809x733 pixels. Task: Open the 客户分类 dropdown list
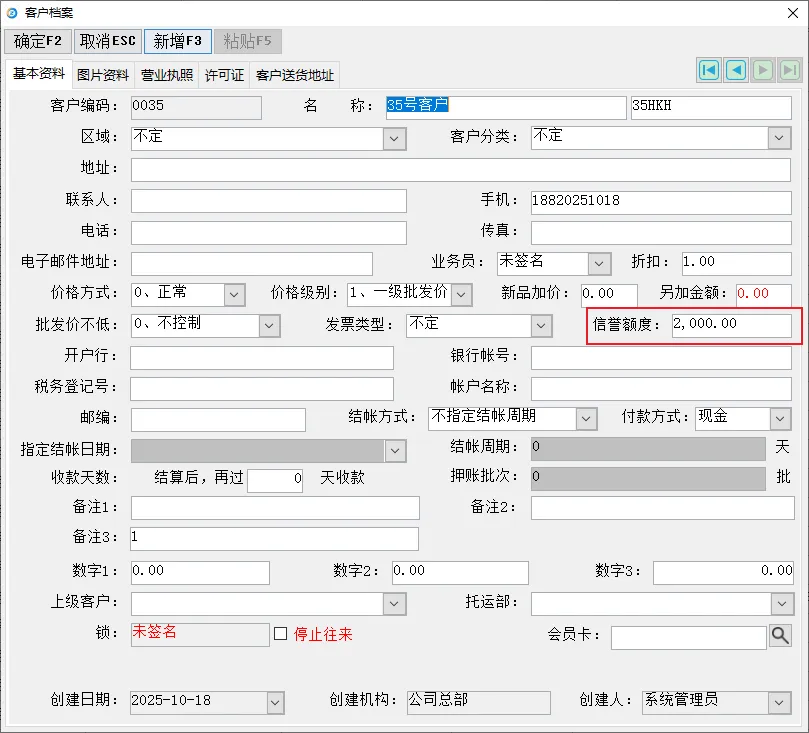click(x=780, y=138)
